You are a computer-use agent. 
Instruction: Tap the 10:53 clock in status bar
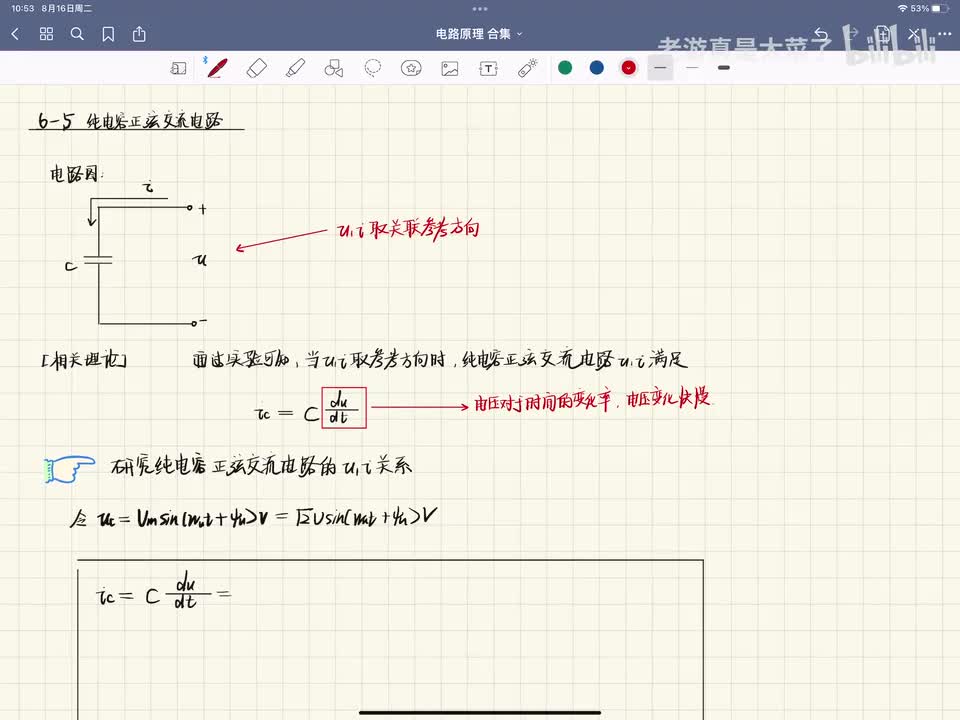pyautogui.click(x=23, y=9)
